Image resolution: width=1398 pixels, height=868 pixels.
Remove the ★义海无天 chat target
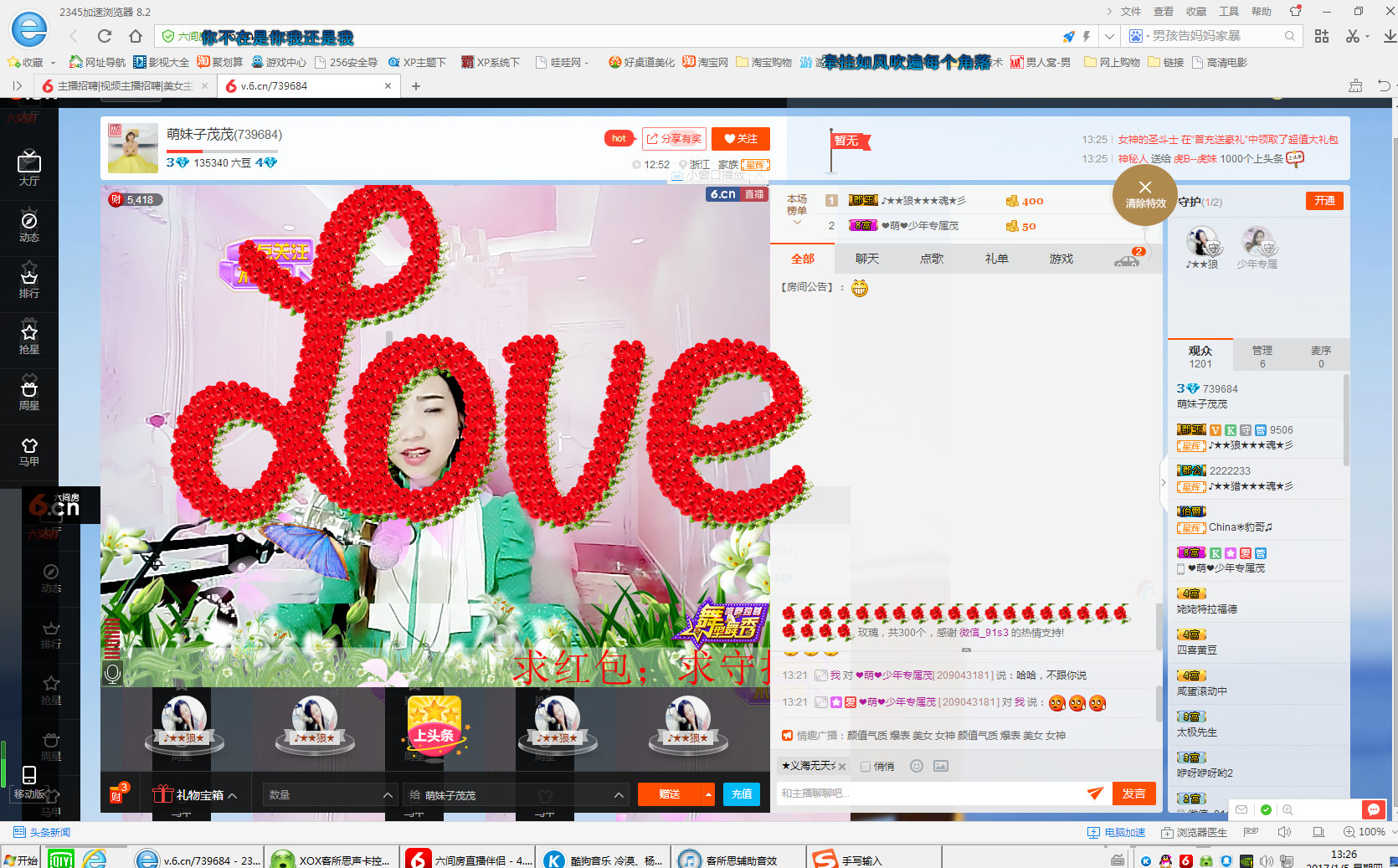coord(842,767)
